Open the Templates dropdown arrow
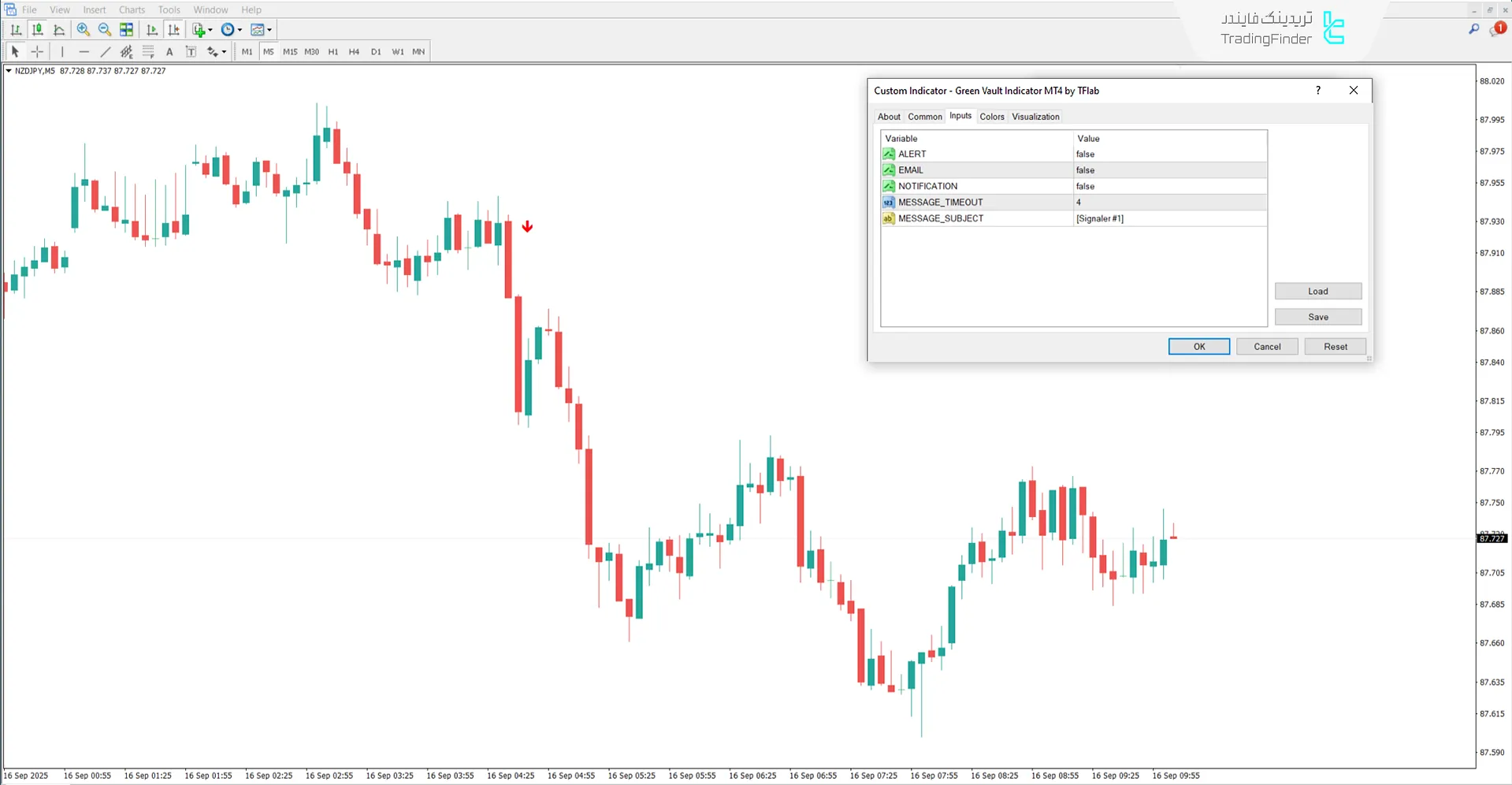This screenshot has width=1512, height=785. click(x=269, y=30)
